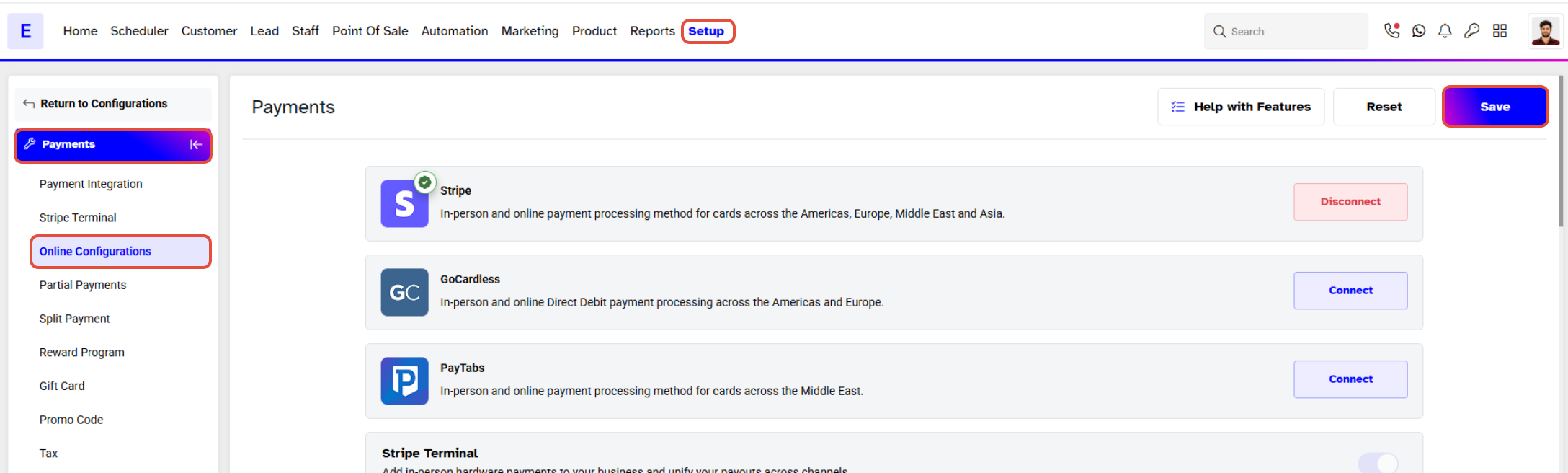Image resolution: width=1568 pixels, height=473 pixels.
Task: Click the Stripe logo icon
Action: pos(404,203)
